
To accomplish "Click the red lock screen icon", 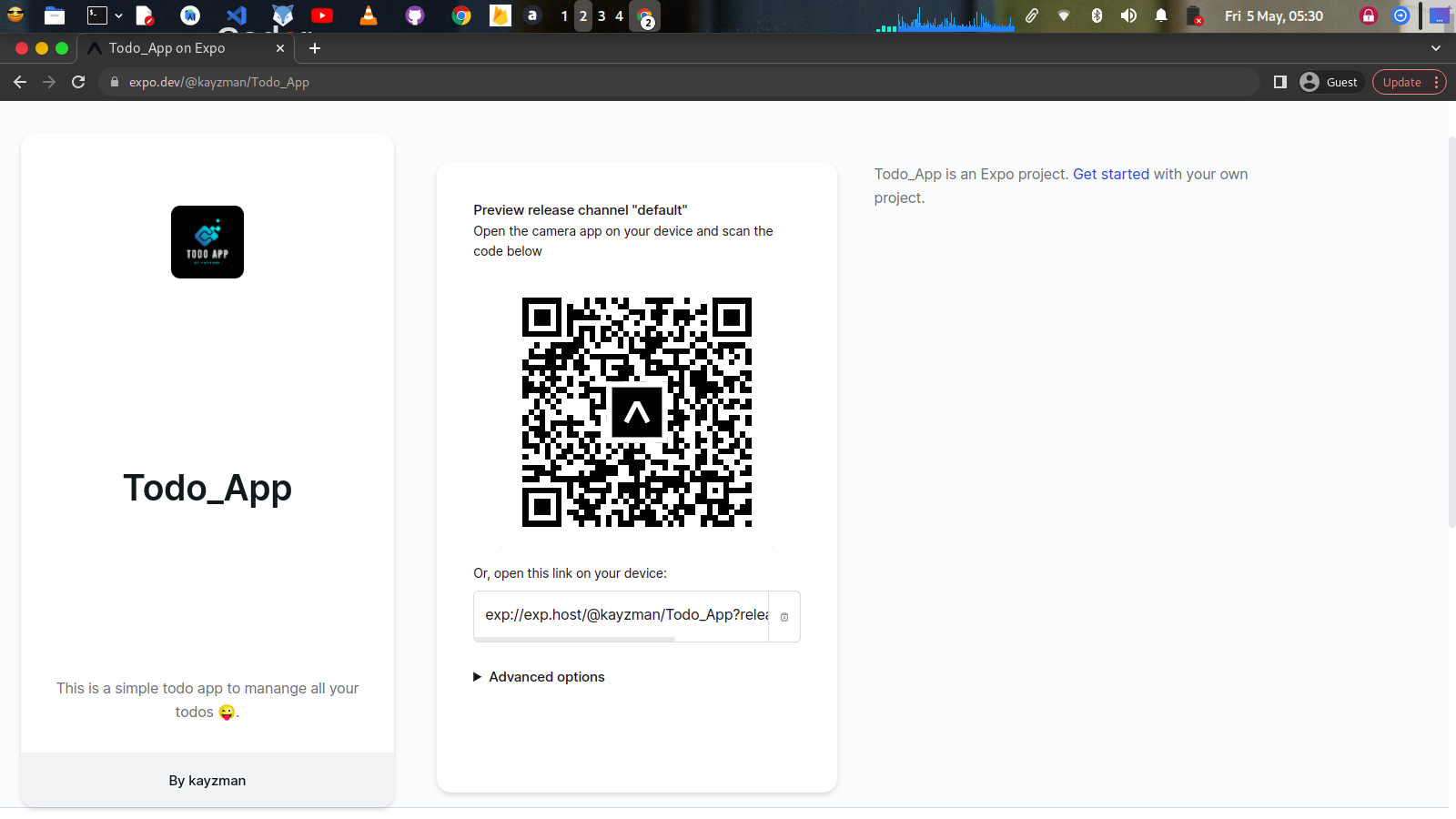I will (x=1369, y=15).
